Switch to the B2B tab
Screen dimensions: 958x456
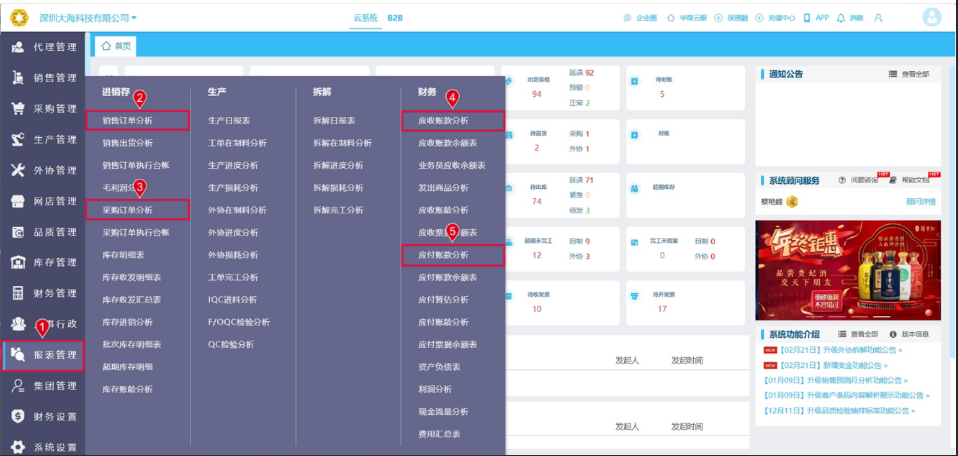[395, 18]
